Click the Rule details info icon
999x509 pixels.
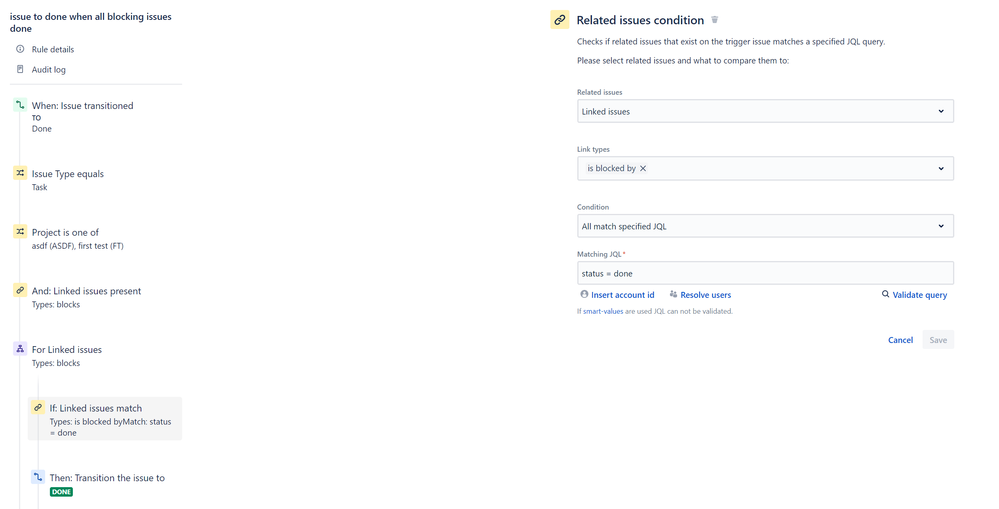(x=20, y=49)
